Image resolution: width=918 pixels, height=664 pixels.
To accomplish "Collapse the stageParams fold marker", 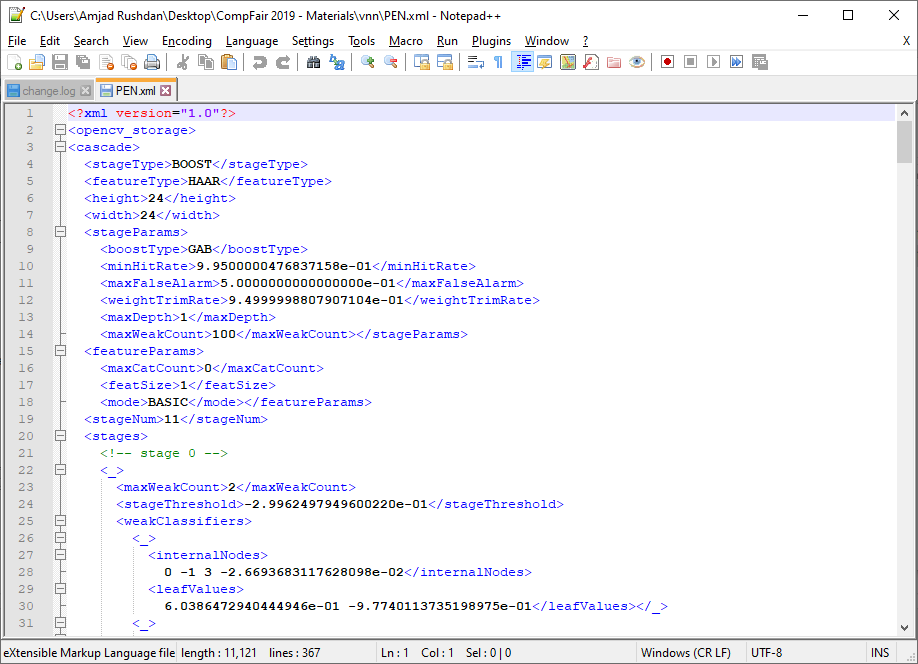I will (x=60, y=232).
